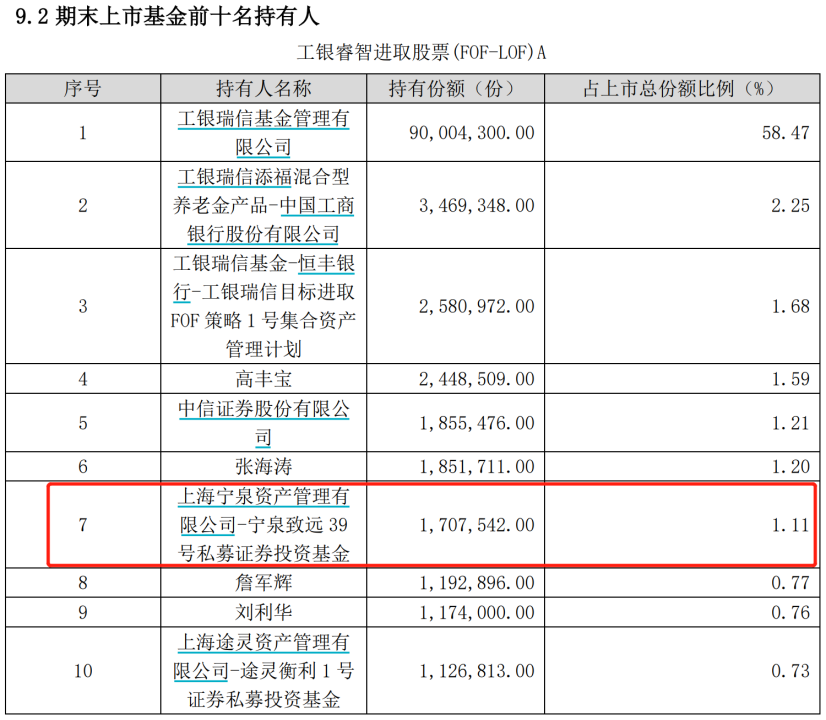Click the 工银瑞信添福混合型养老金产品 link in row 2
This screenshot has width=826, height=720.
click(264, 178)
